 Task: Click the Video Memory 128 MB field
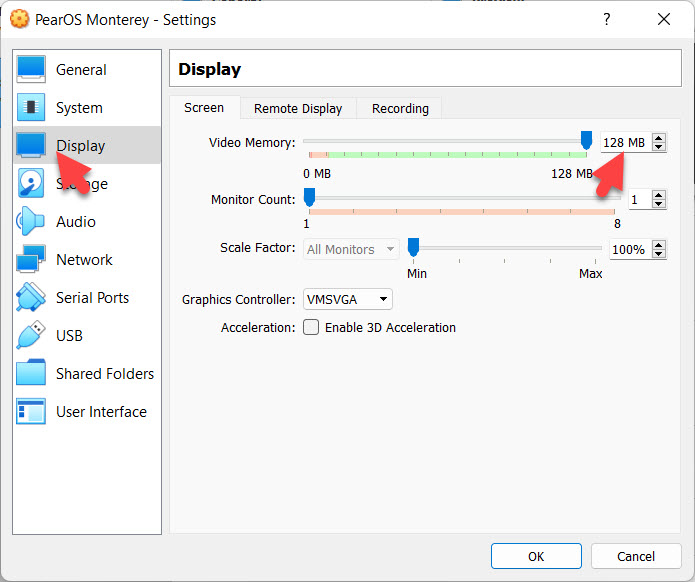[x=626, y=142]
